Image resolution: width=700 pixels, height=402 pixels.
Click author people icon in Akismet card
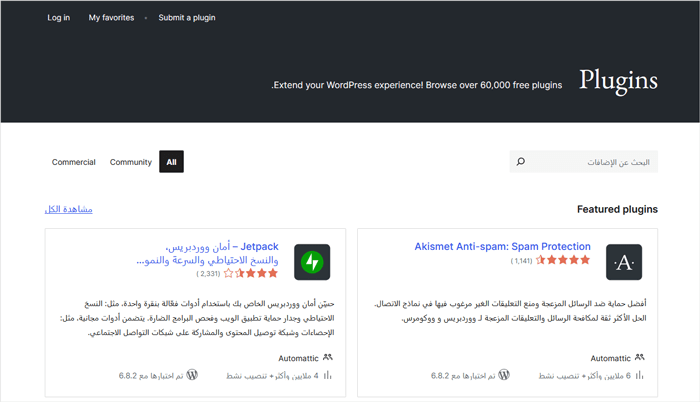(x=640, y=357)
